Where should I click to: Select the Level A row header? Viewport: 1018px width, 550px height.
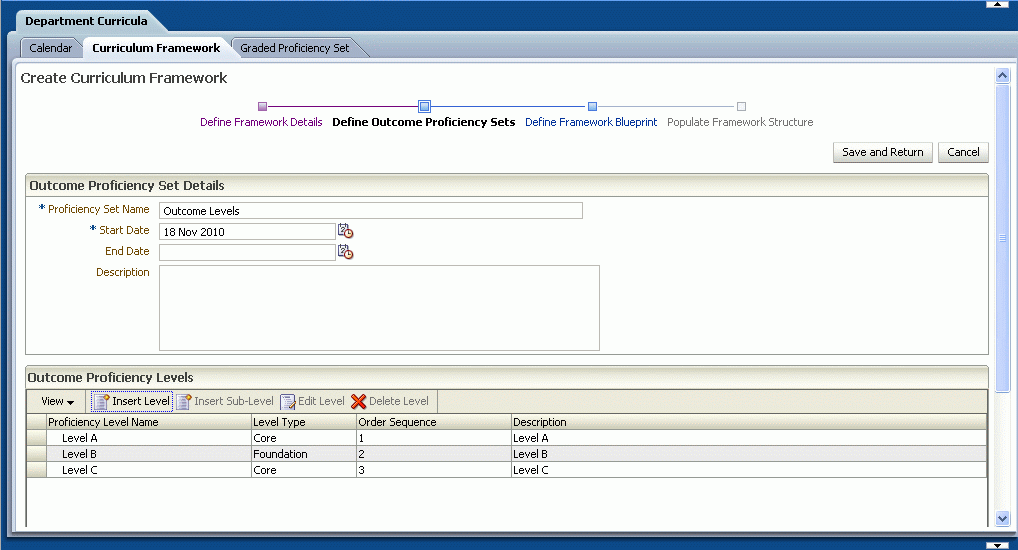(36, 438)
